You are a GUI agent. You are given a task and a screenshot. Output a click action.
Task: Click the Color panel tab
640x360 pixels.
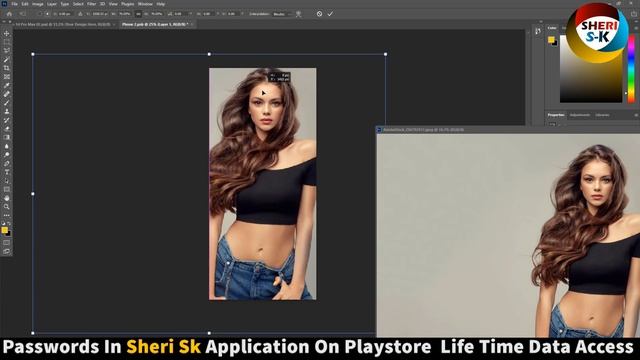(552, 28)
